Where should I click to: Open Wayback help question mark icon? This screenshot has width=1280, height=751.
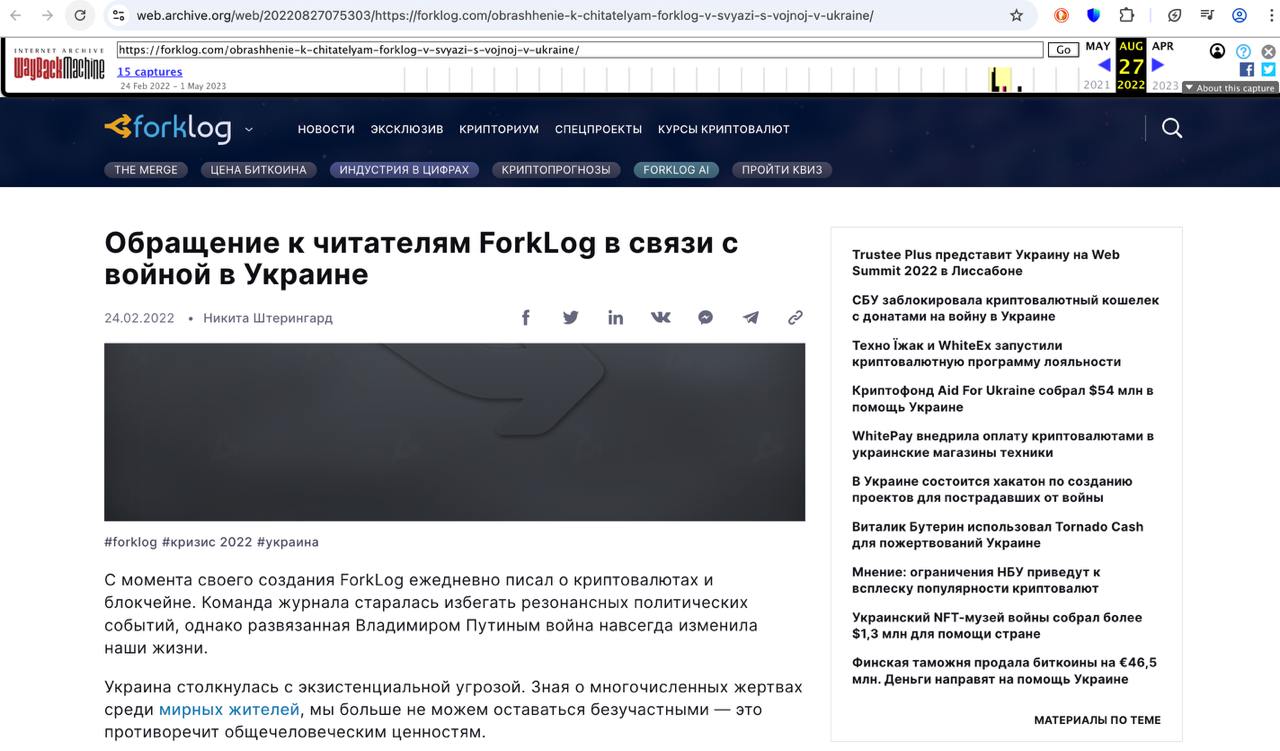pos(1243,51)
